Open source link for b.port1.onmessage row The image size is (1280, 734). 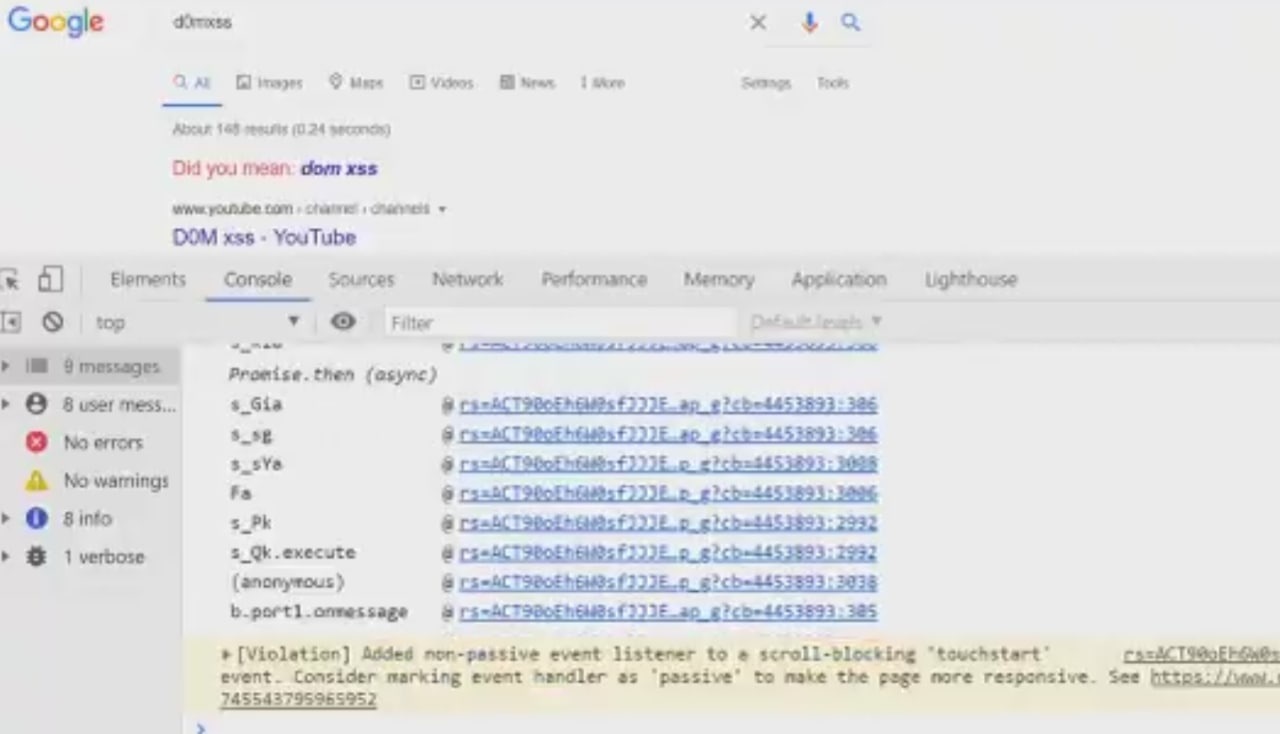[668, 611]
